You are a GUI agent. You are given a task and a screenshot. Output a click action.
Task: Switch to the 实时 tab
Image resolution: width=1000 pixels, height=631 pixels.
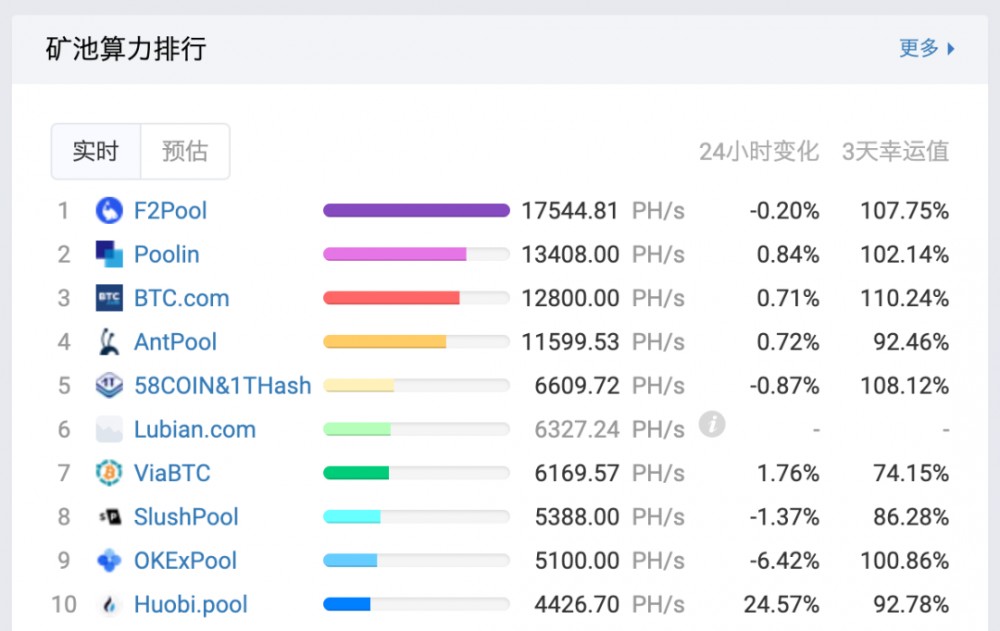[x=96, y=152]
